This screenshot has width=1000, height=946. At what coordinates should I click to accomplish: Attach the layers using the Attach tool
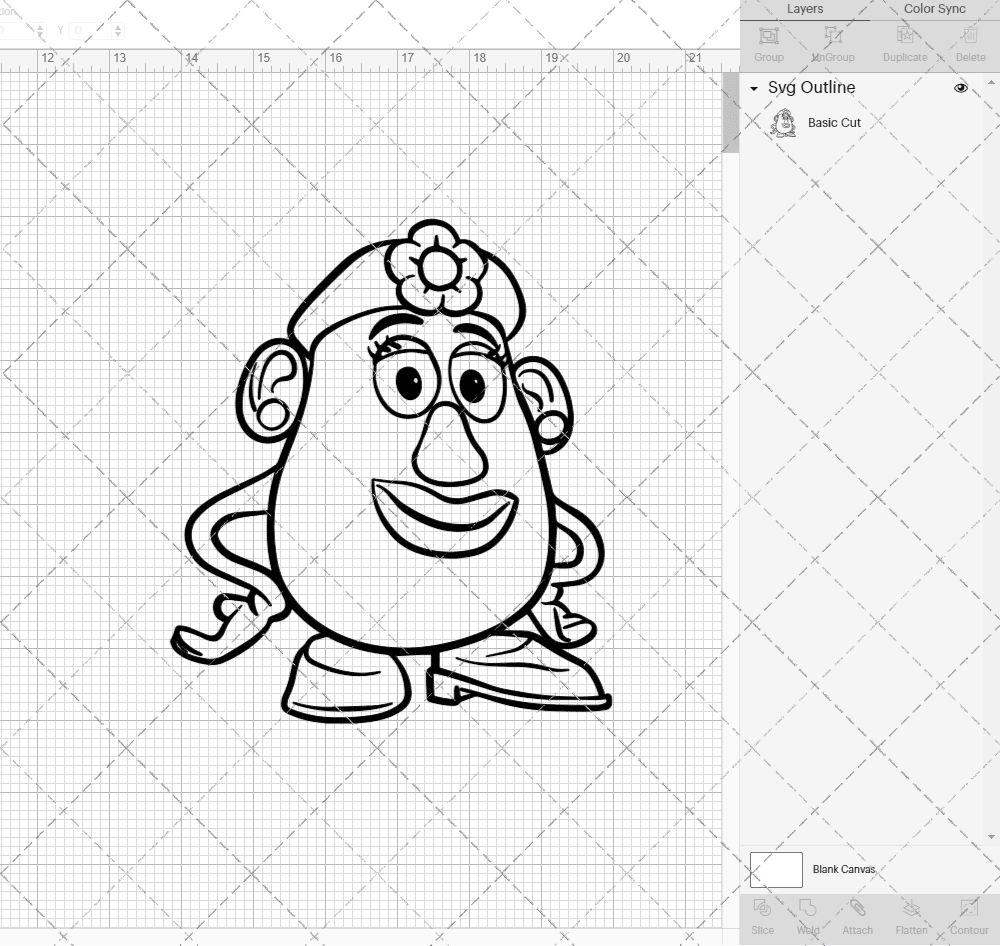point(858,915)
